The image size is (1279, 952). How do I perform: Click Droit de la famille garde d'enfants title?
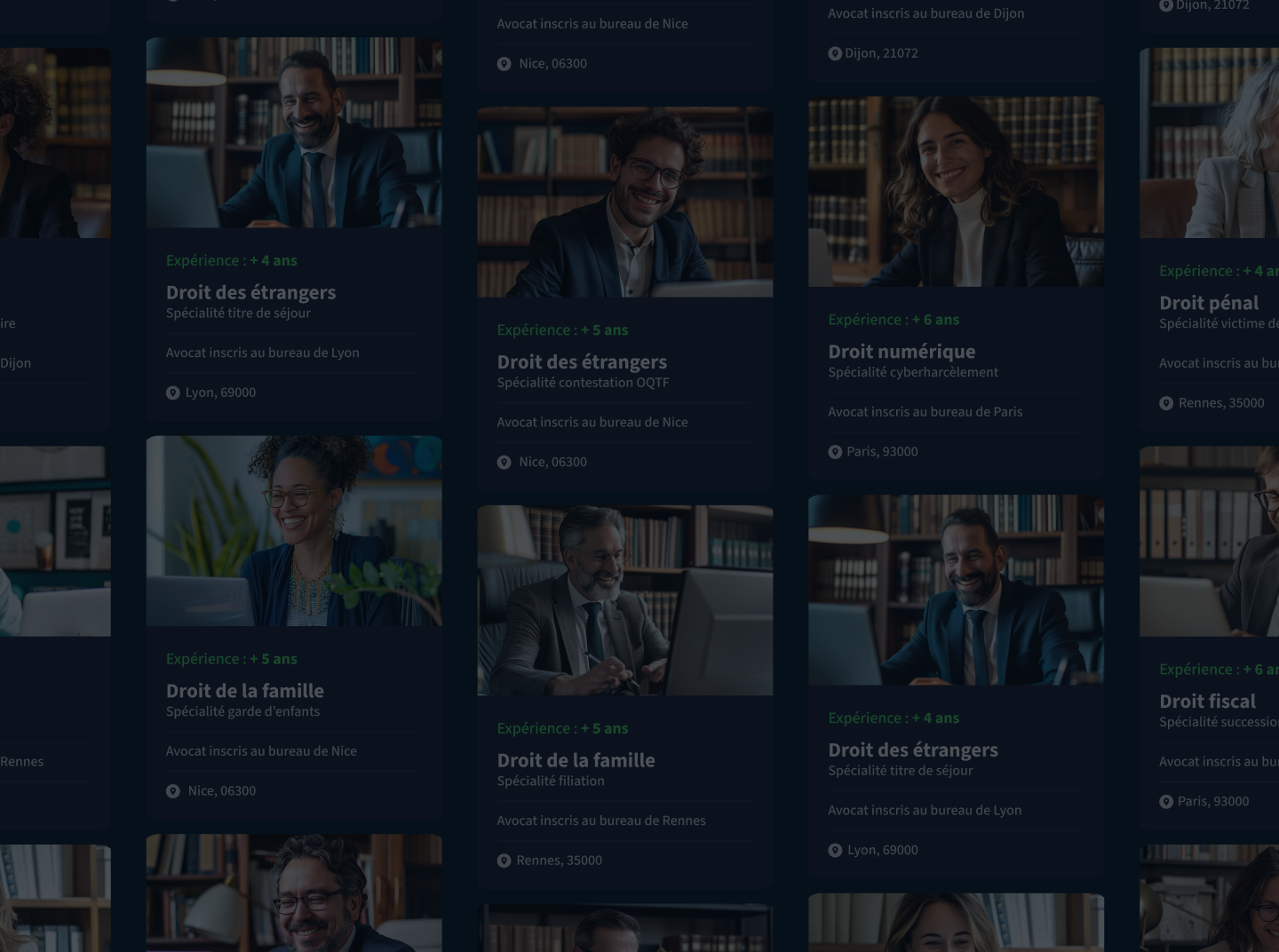(x=244, y=691)
